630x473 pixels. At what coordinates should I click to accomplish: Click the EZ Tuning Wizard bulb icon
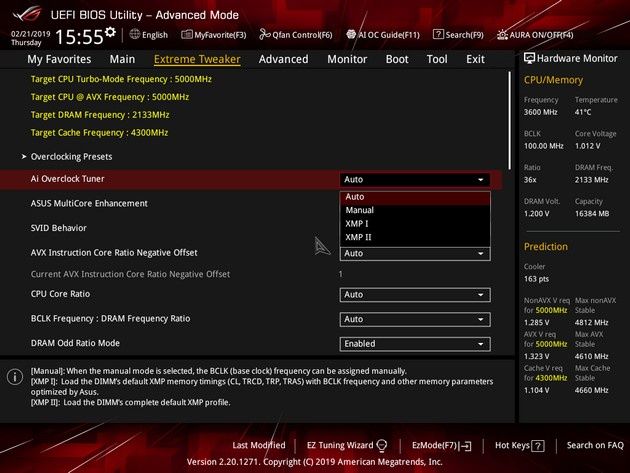coord(382,445)
